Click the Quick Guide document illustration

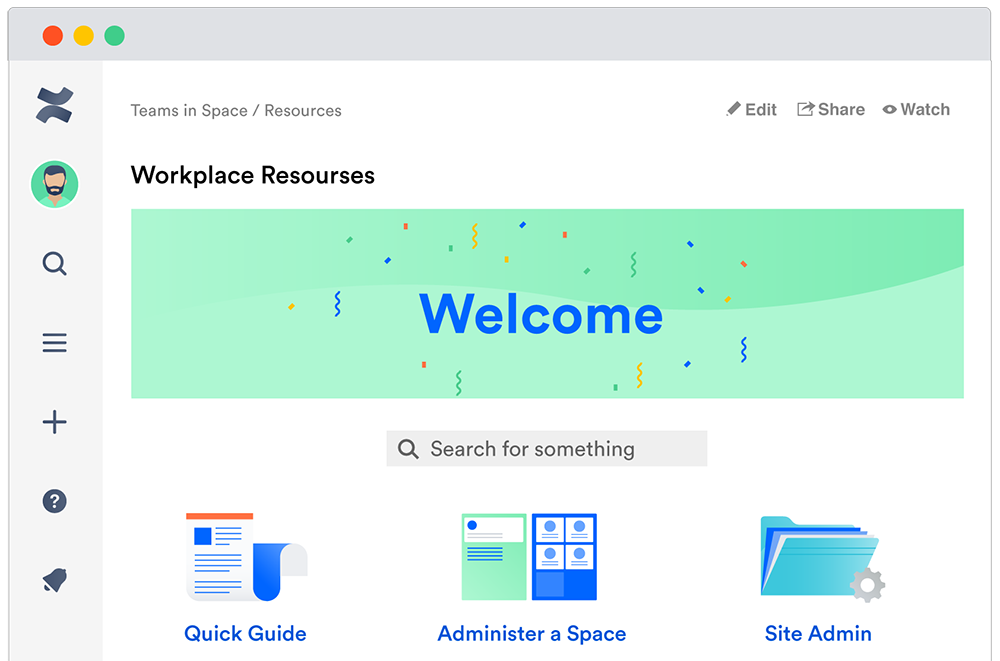point(246,557)
